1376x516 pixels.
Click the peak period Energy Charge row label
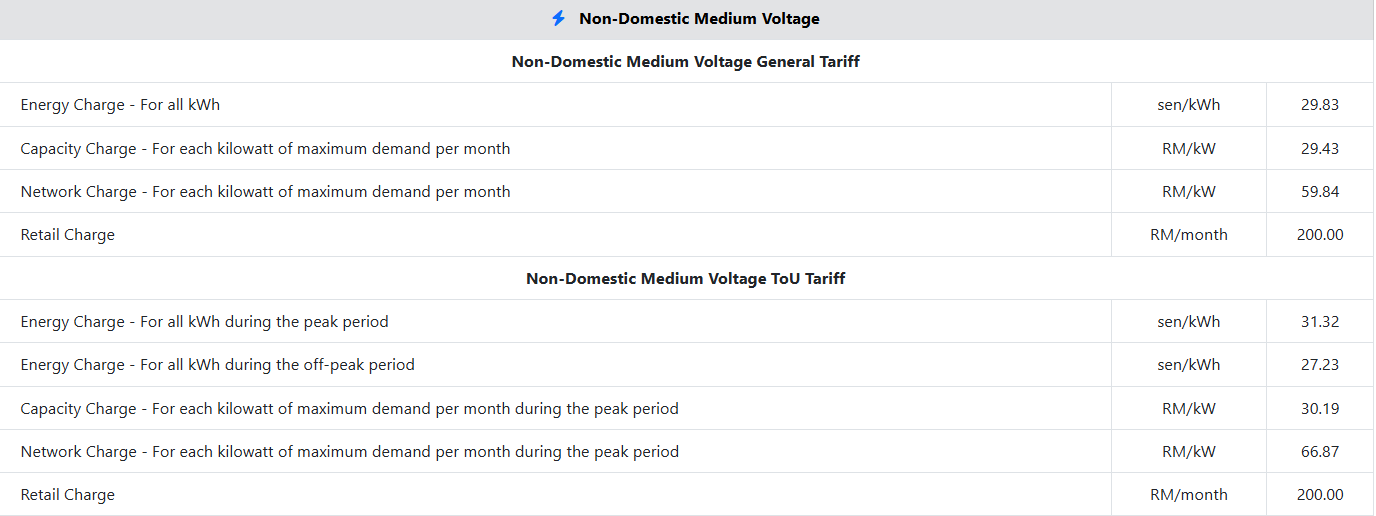point(204,322)
